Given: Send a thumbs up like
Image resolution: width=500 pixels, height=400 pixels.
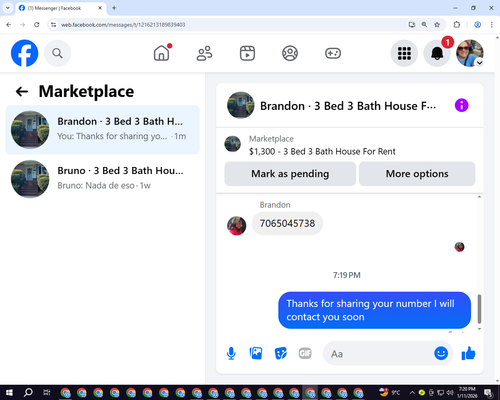Looking at the screenshot, I should [x=468, y=353].
